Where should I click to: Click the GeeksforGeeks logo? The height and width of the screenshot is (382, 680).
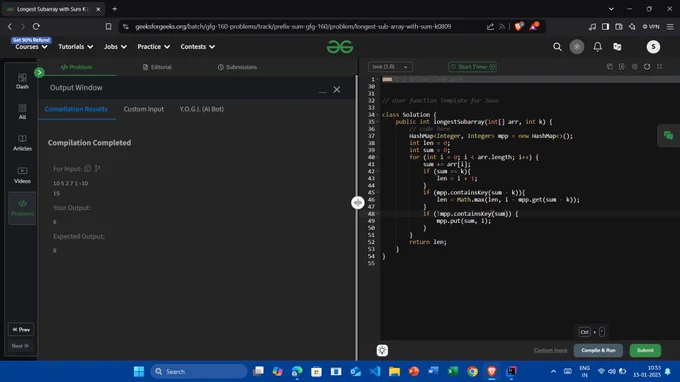[340, 46]
